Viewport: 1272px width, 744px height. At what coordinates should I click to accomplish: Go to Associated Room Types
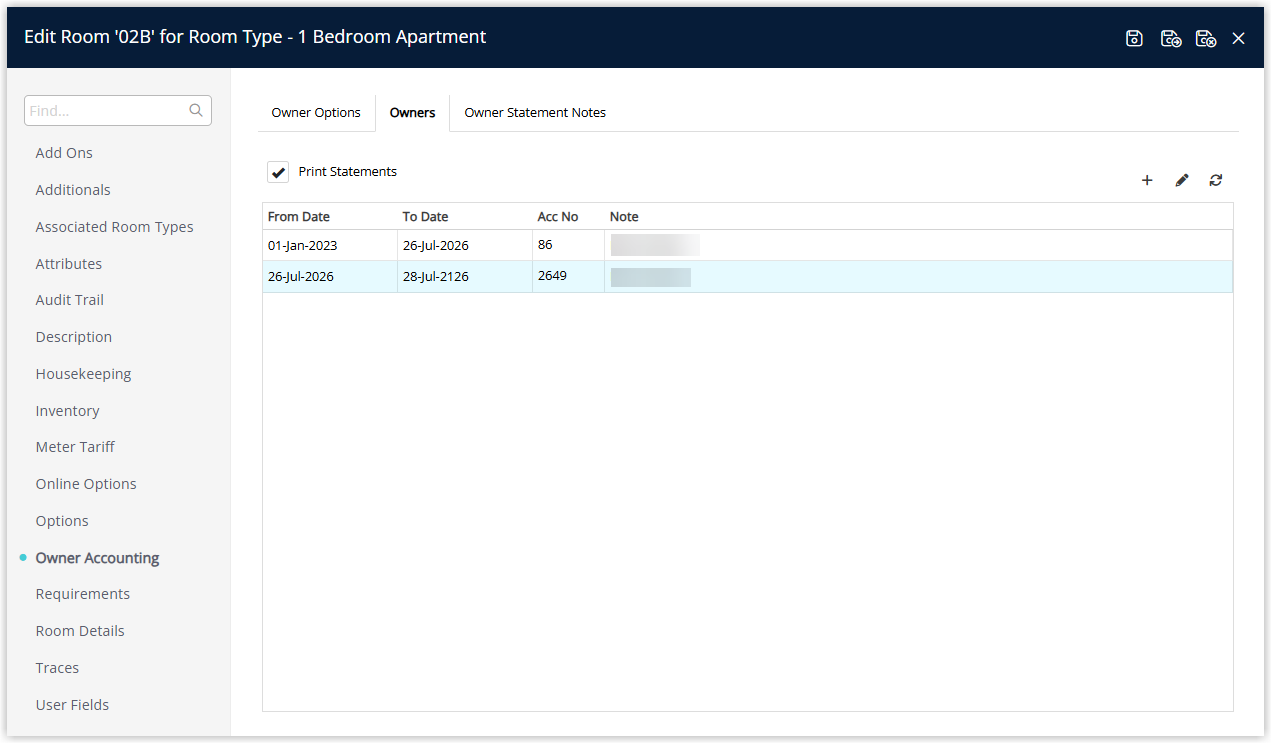tap(115, 227)
